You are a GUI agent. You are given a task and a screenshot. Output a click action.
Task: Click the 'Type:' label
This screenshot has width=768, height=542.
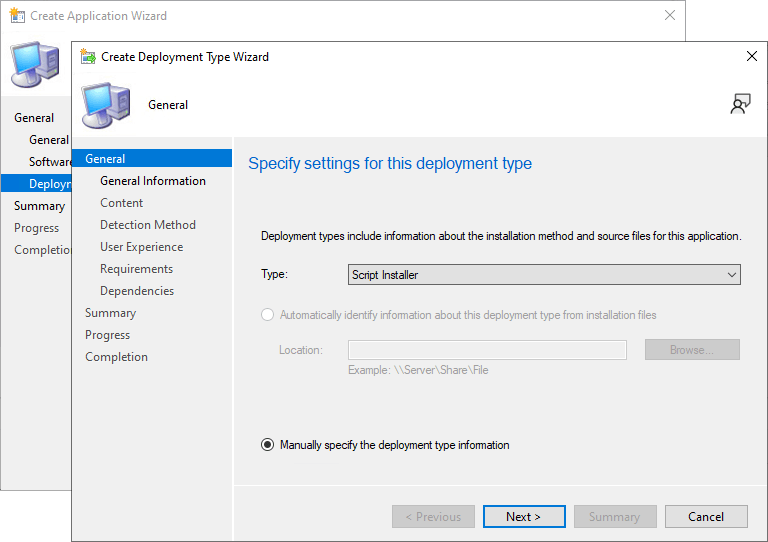click(274, 274)
